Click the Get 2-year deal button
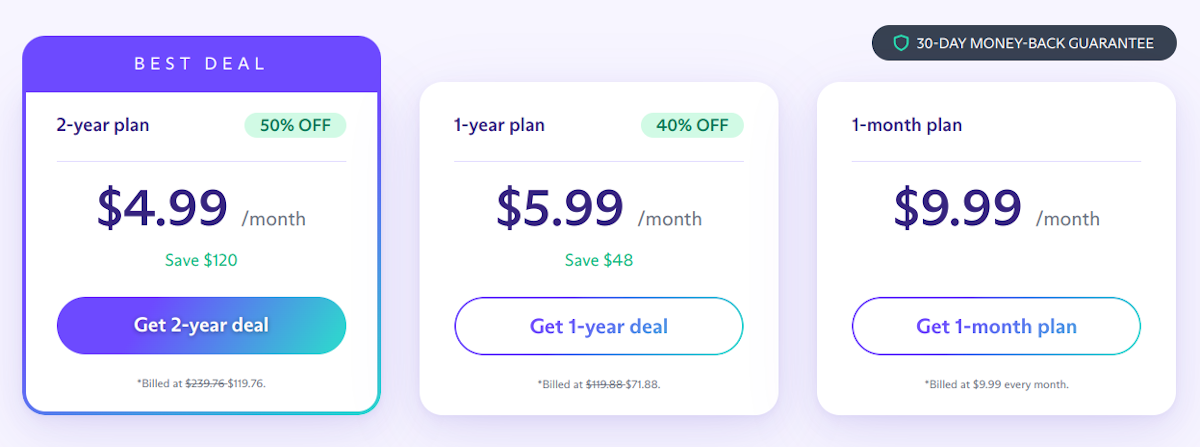The image size is (1200, 447). 201,325
